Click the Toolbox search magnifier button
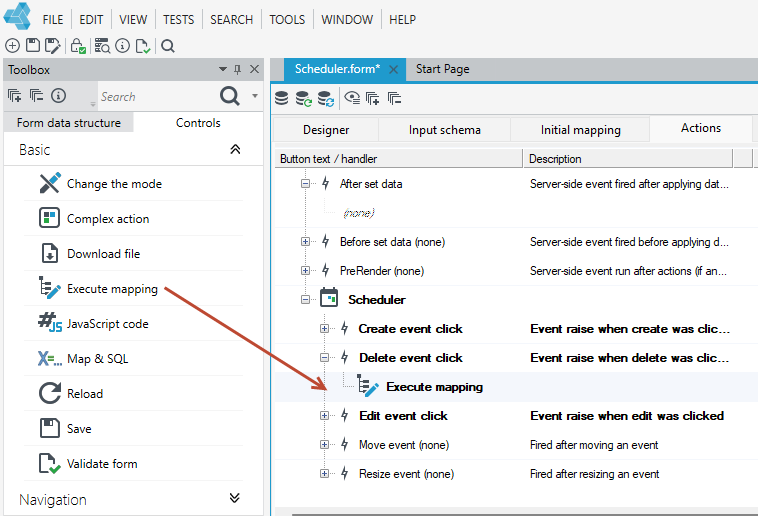758x516 pixels. [x=230, y=96]
